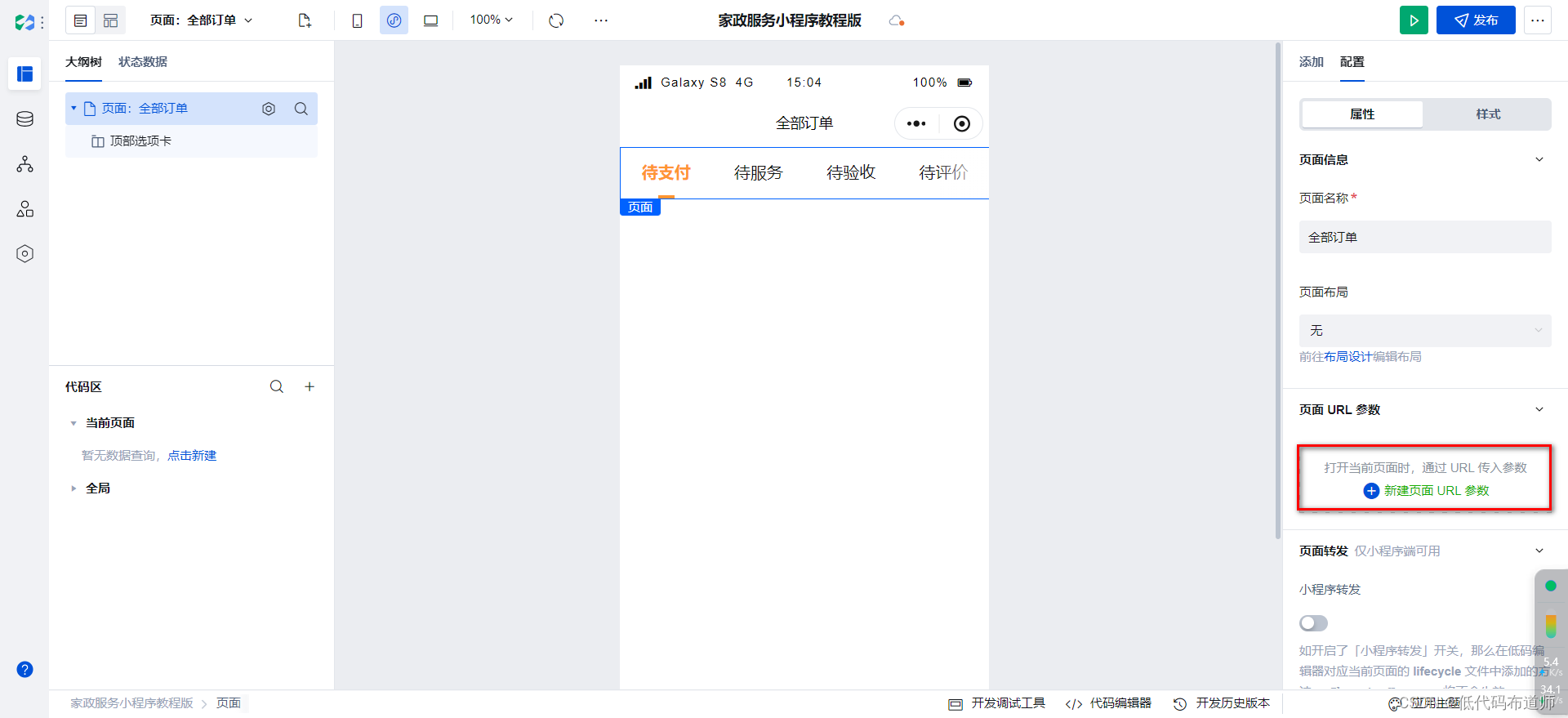1568x718 pixels.
Task: Open the help question mark icon
Action: (x=24, y=670)
